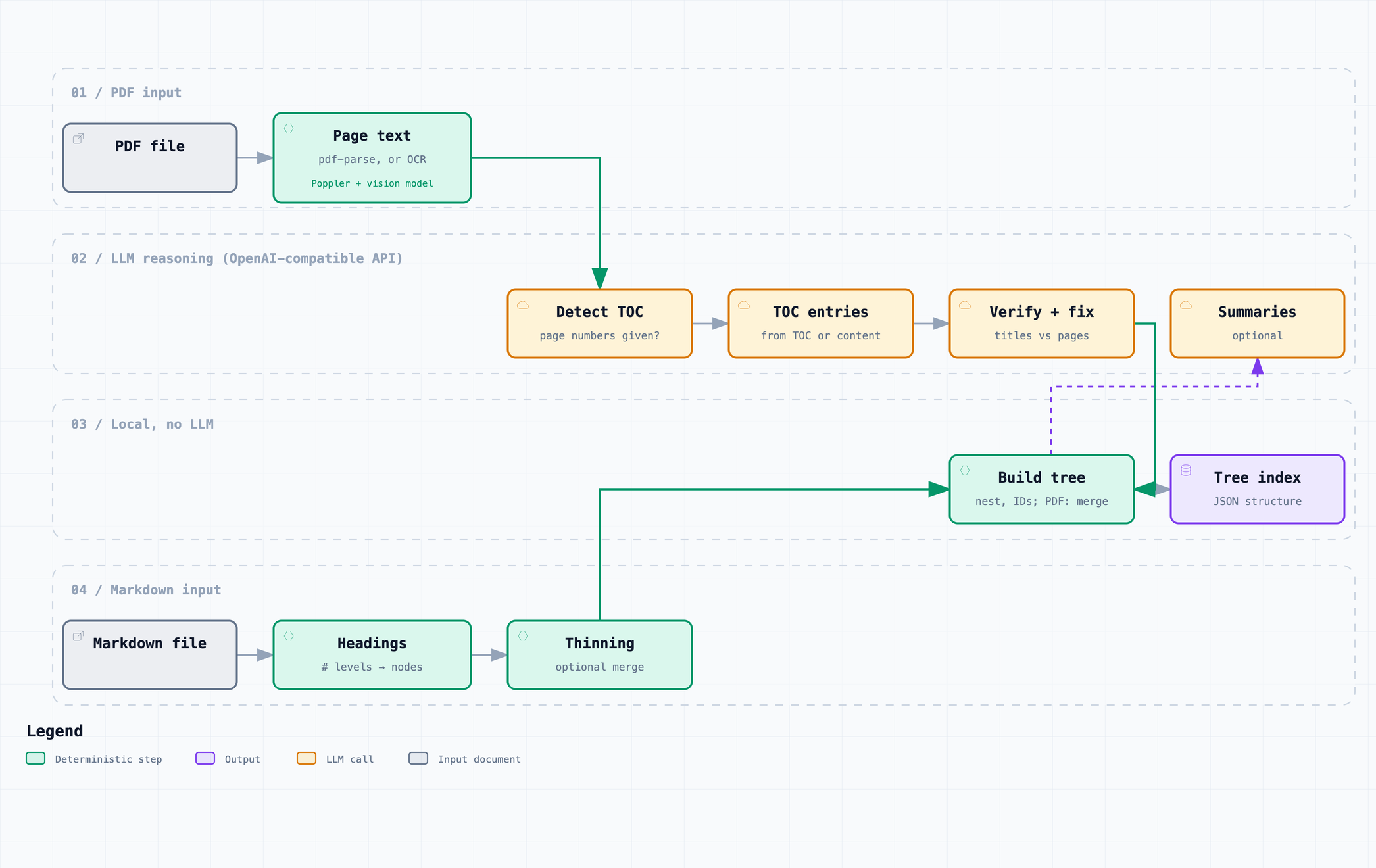Select the Summaries node title

[1258, 312]
